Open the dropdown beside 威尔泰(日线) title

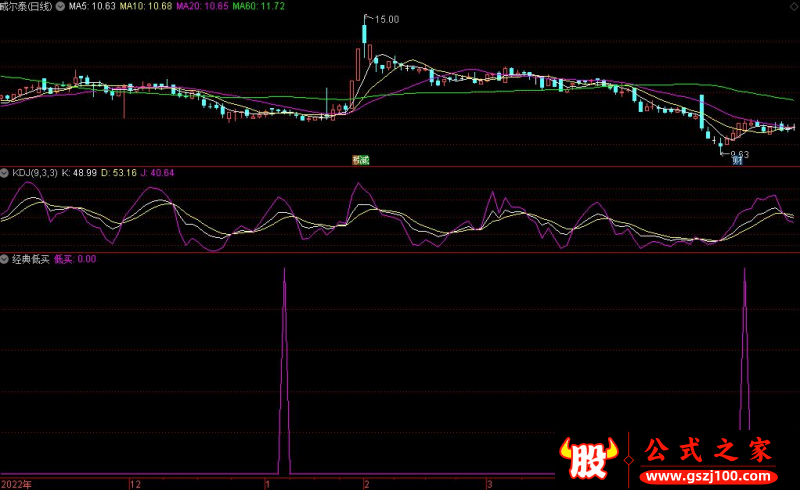click(x=62, y=6)
